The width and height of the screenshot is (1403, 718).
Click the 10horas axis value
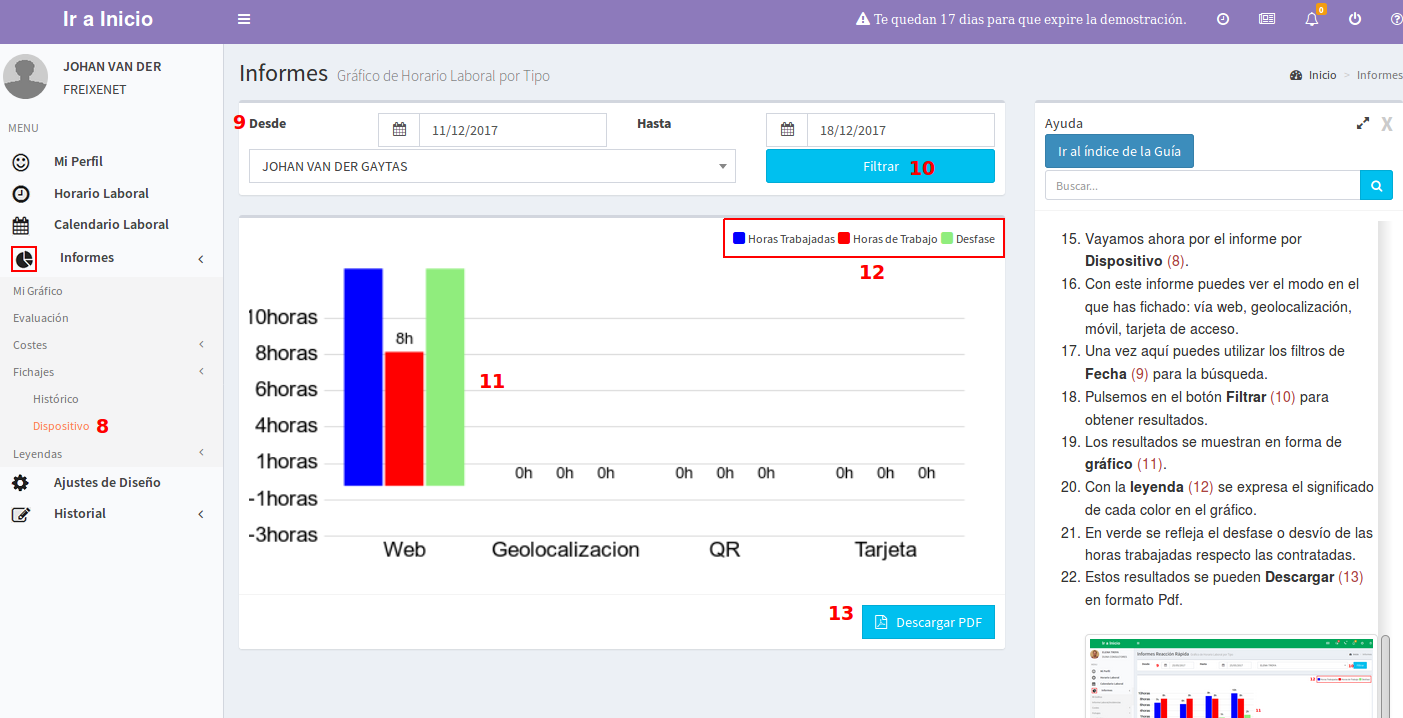[282, 318]
